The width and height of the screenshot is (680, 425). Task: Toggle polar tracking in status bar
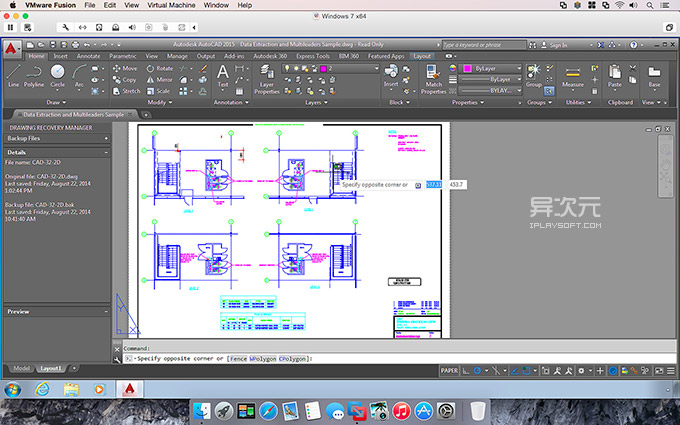[x=477, y=371]
